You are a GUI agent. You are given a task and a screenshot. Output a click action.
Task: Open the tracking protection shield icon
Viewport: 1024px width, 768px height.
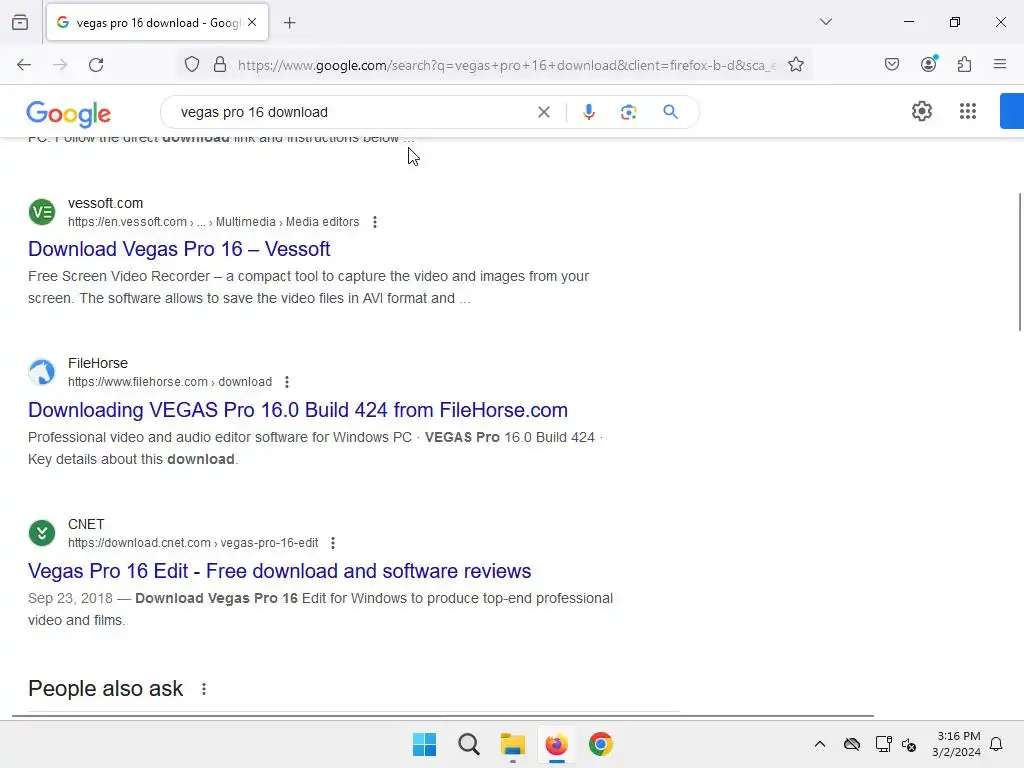click(192, 65)
